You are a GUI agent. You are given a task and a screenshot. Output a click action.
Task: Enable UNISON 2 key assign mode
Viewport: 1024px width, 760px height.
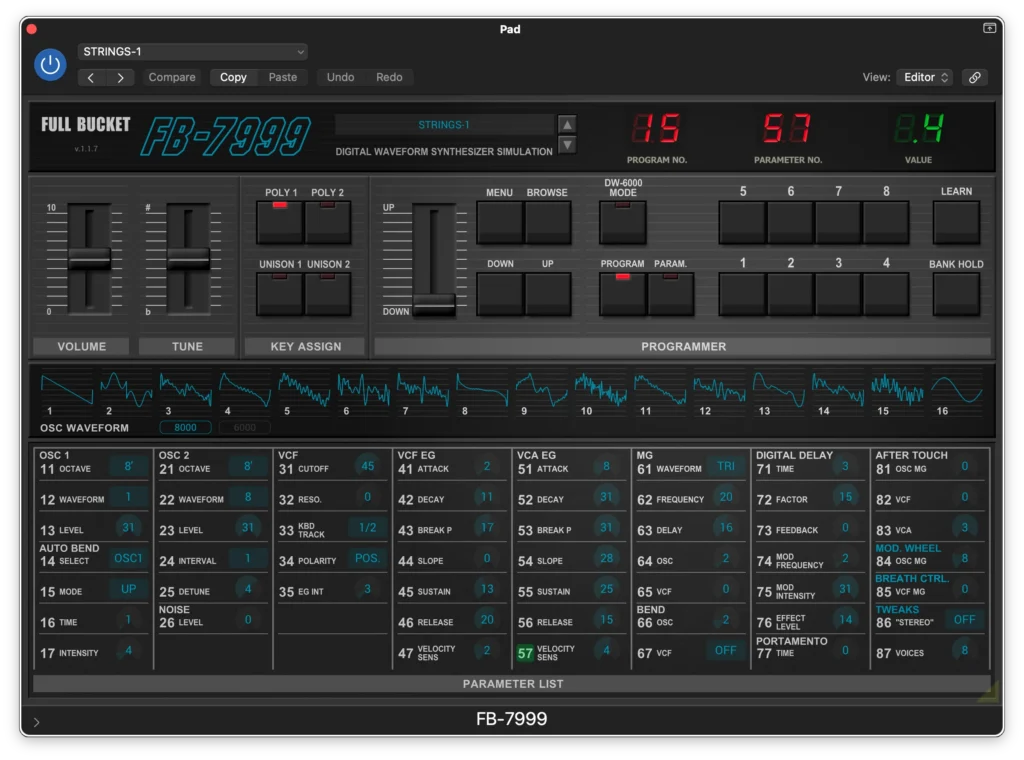[x=328, y=294]
